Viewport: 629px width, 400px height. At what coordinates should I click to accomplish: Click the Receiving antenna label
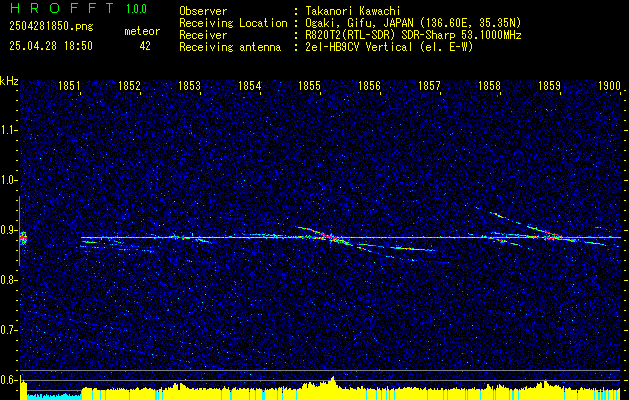point(230,47)
